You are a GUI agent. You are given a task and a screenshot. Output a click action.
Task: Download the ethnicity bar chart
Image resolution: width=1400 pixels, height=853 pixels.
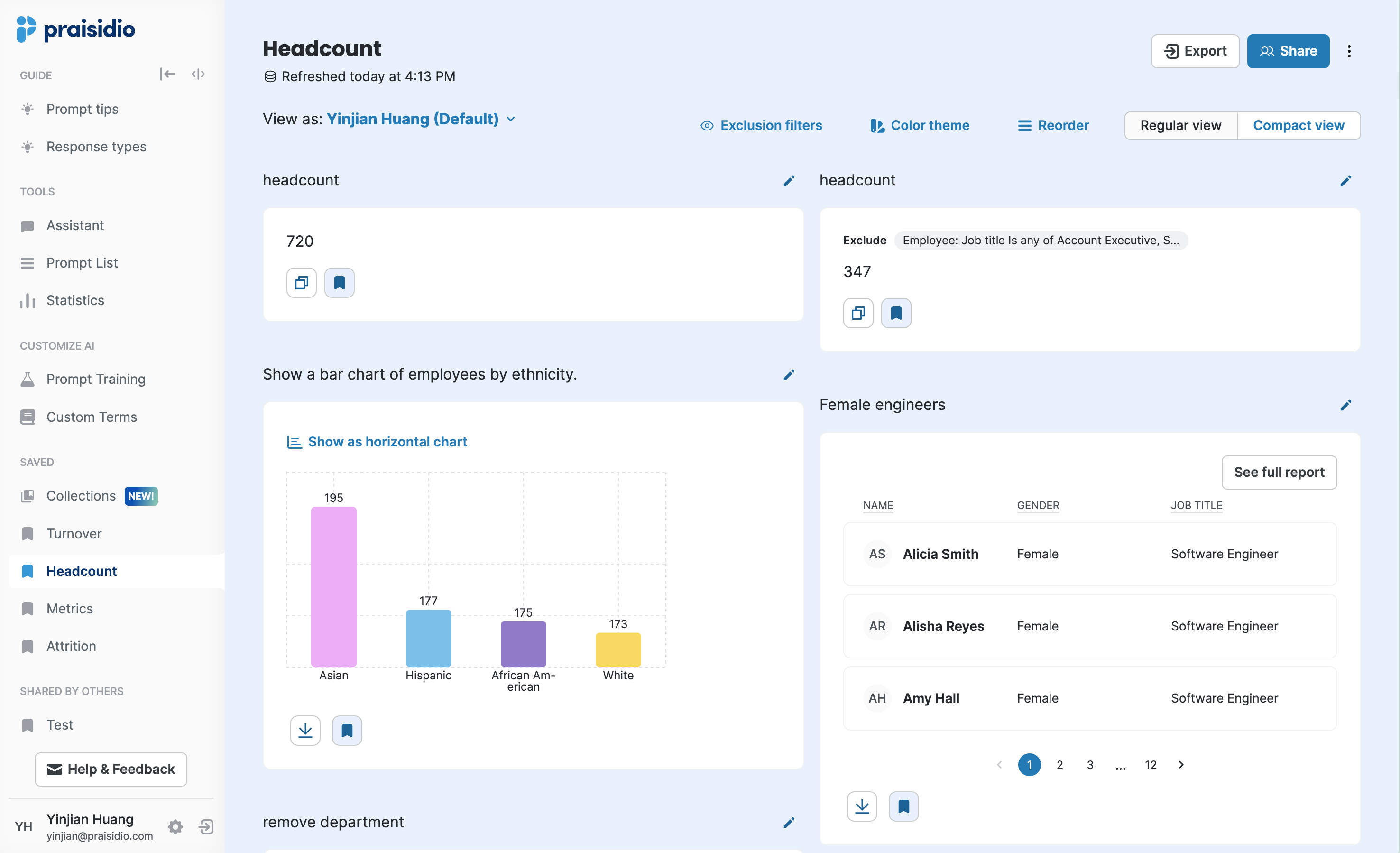pos(305,730)
